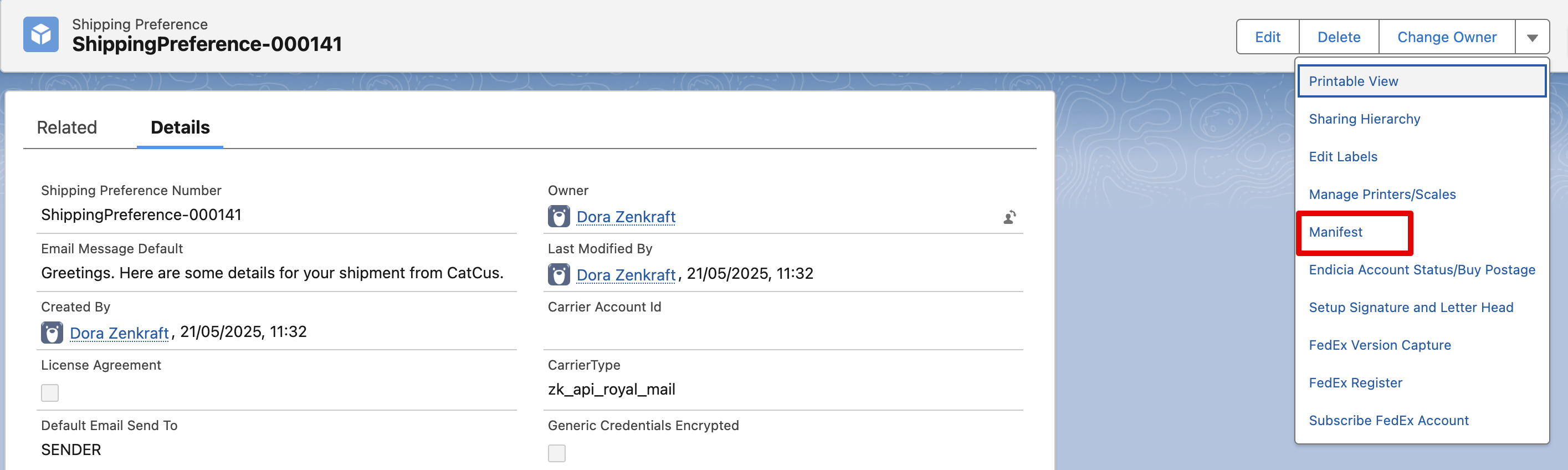Open Dora Zenkraft link under Owner
The height and width of the screenshot is (470, 1568).
pyautogui.click(x=626, y=217)
